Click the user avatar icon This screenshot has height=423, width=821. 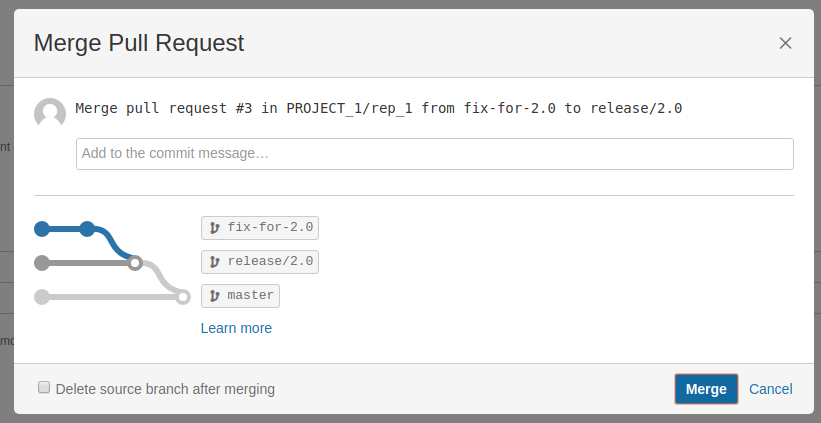(x=50, y=114)
